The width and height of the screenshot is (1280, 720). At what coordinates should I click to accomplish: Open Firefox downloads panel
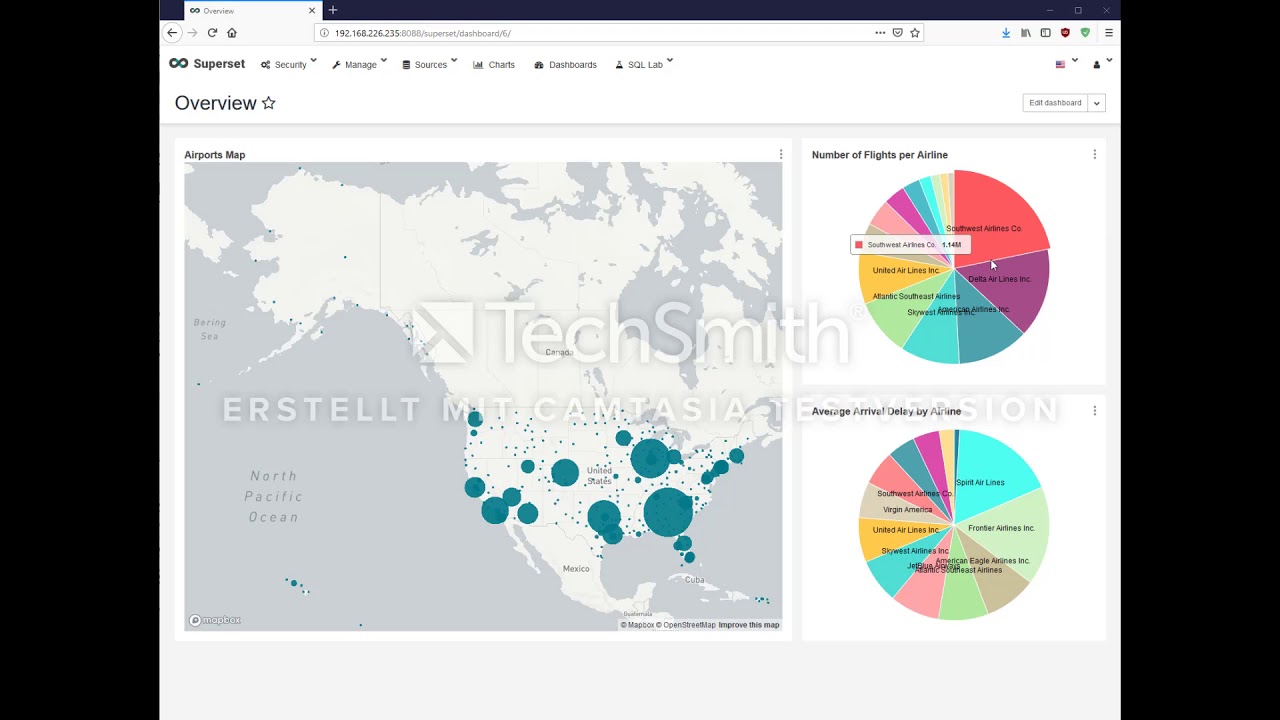[1006, 33]
